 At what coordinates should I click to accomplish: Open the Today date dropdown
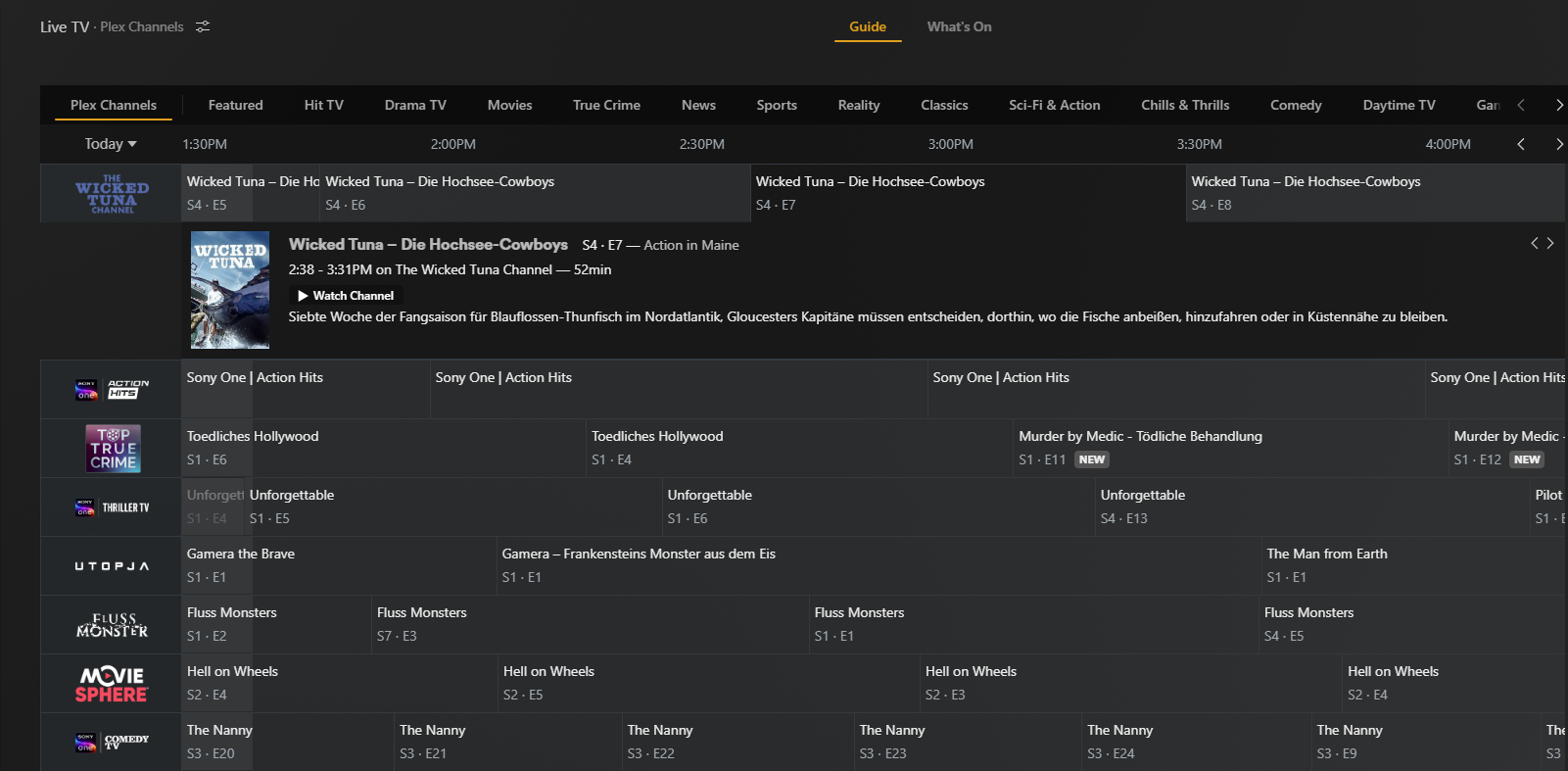point(111,144)
